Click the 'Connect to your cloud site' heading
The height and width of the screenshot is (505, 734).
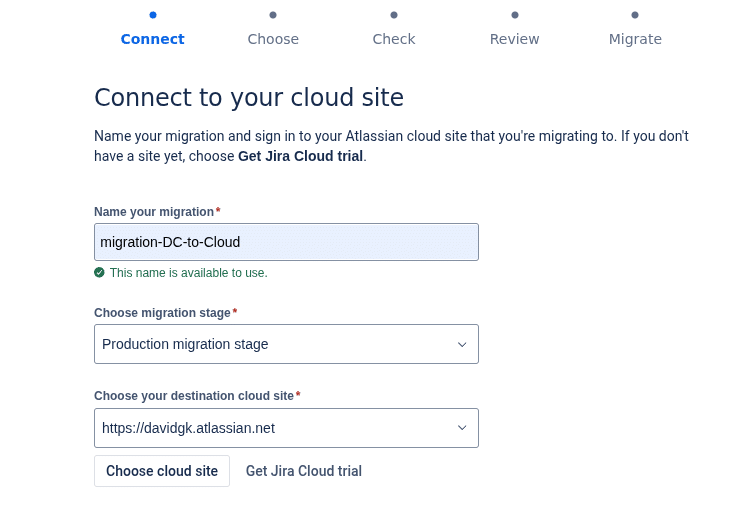(249, 97)
